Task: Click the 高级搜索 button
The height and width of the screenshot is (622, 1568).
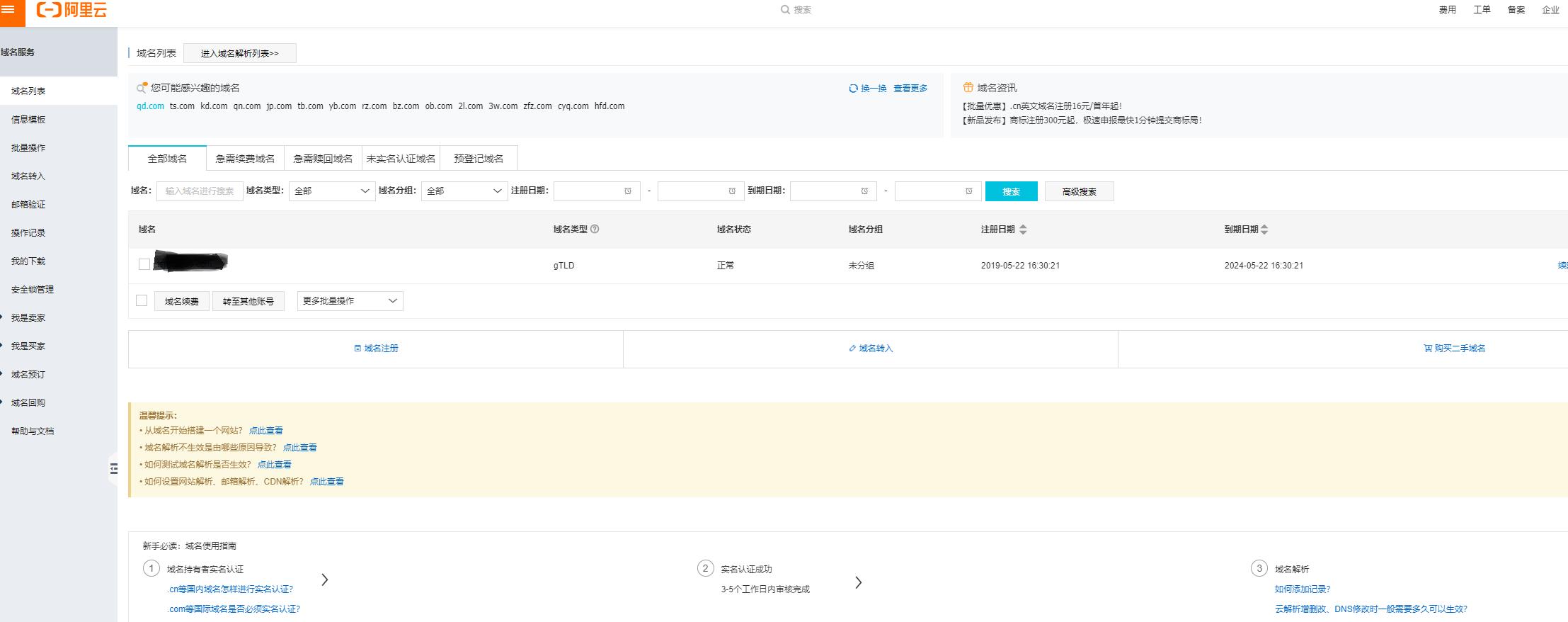Action: (x=1080, y=191)
